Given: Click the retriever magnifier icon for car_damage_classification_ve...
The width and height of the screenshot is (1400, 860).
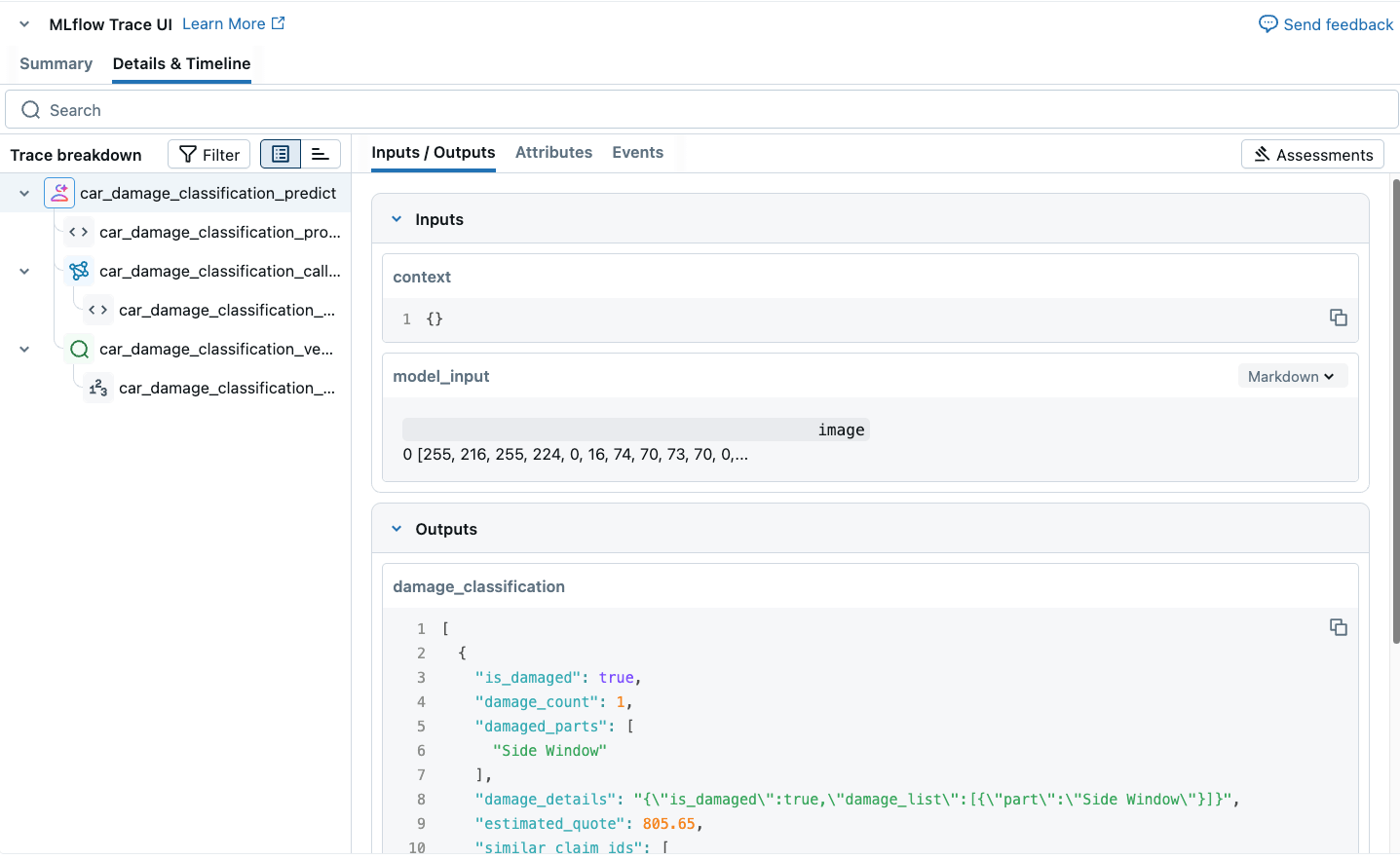Looking at the screenshot, I should 79,349.
